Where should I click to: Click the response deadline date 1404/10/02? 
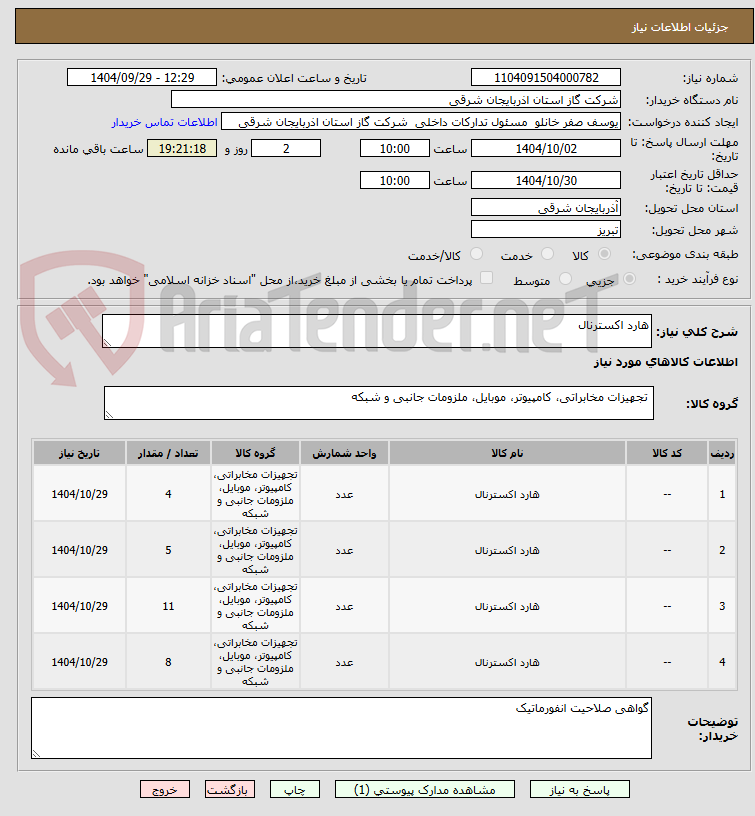point(546,149)
